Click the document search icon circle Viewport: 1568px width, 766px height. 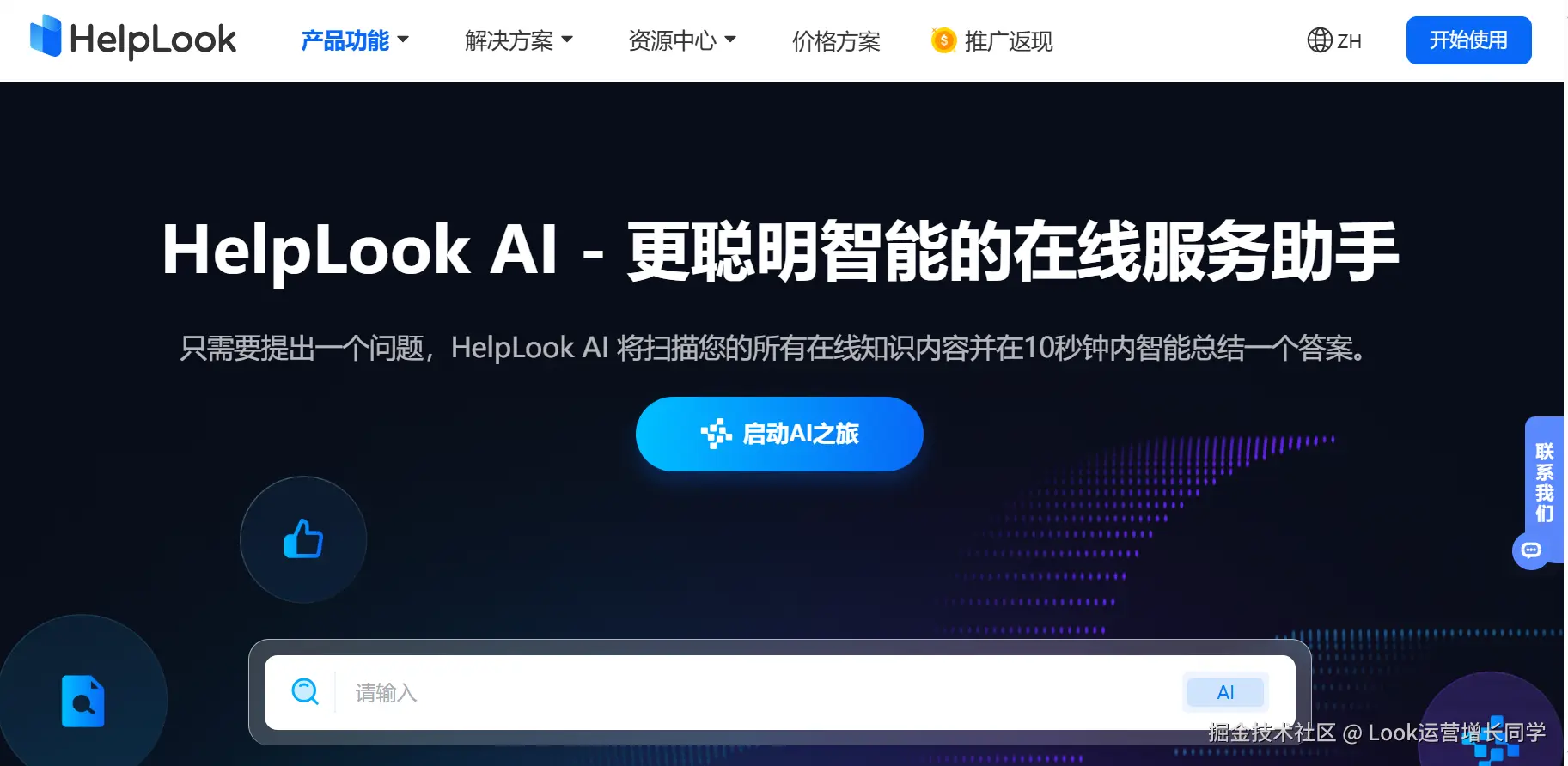(82, 700)
